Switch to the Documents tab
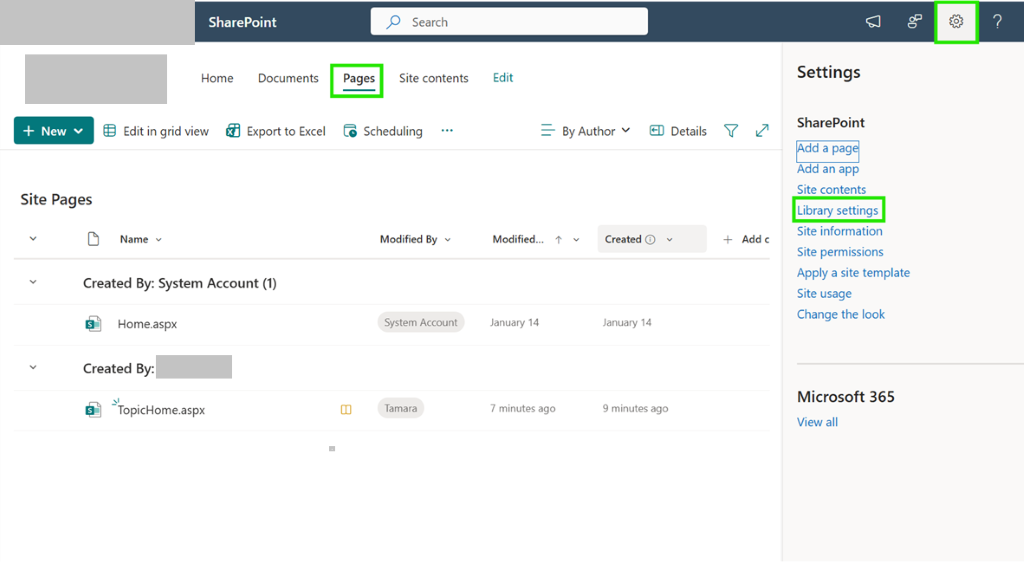Screen dimensions: 1024x565 [x=288, y=78]
